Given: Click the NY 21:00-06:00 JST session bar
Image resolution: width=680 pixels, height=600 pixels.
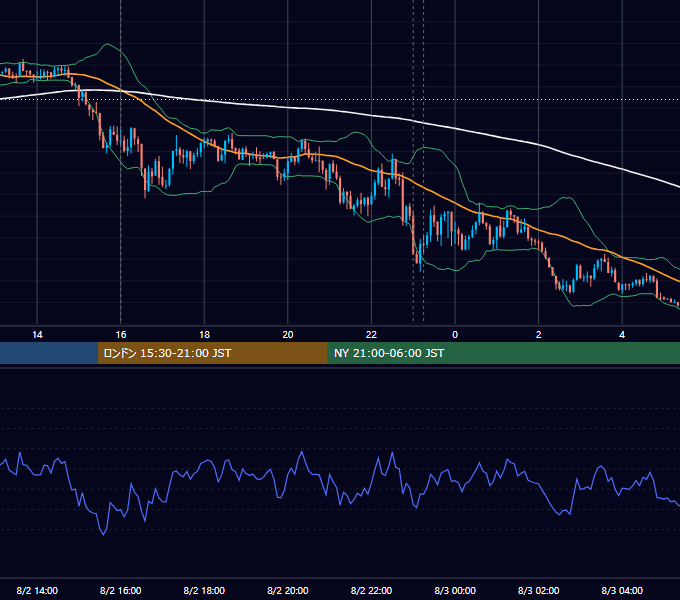Looking at the screenshot, I should (x=503, y=353).
